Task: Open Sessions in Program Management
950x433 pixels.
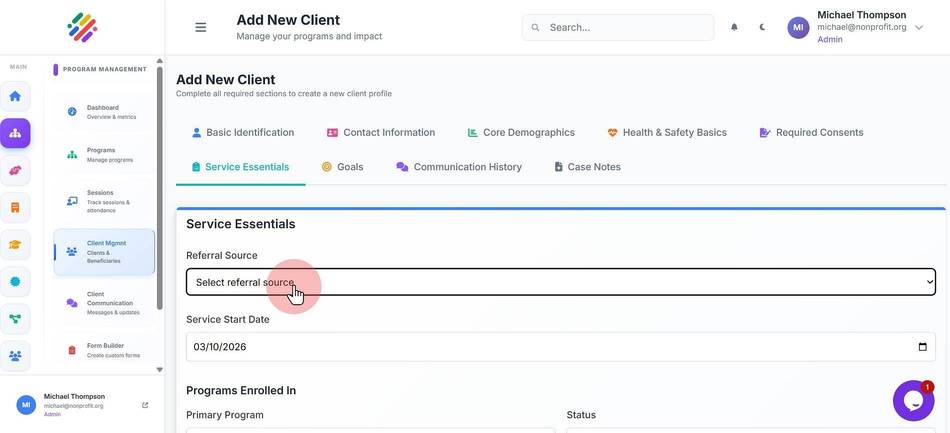Action: 104,201
